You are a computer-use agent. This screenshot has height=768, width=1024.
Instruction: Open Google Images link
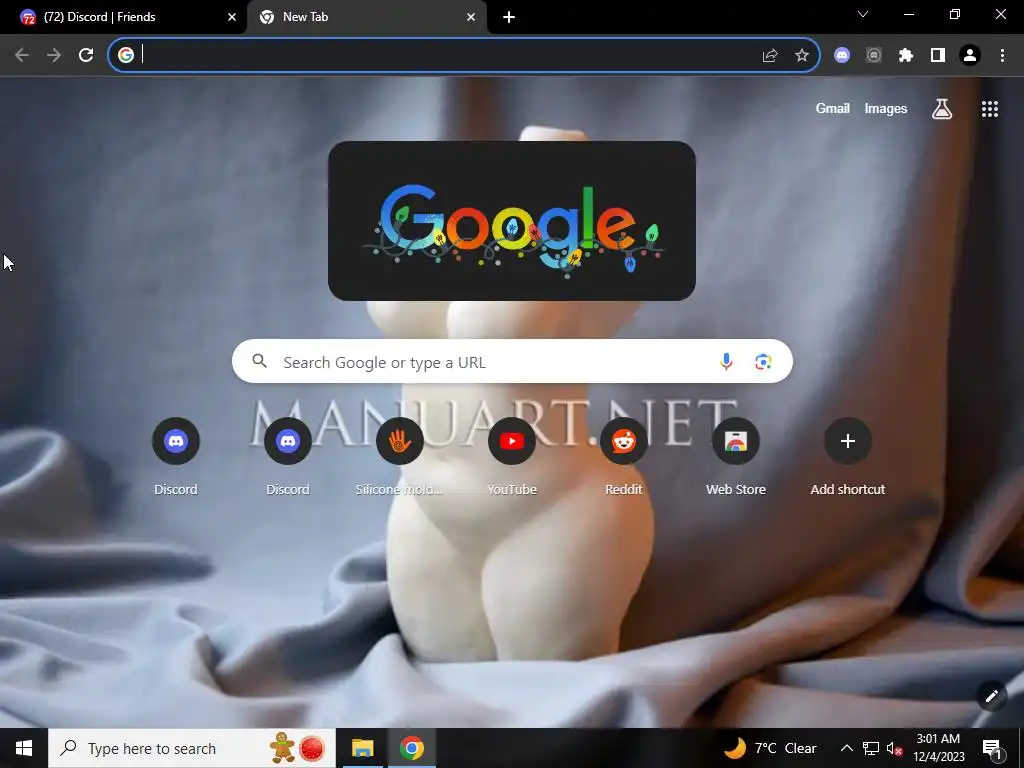point(886,108)
